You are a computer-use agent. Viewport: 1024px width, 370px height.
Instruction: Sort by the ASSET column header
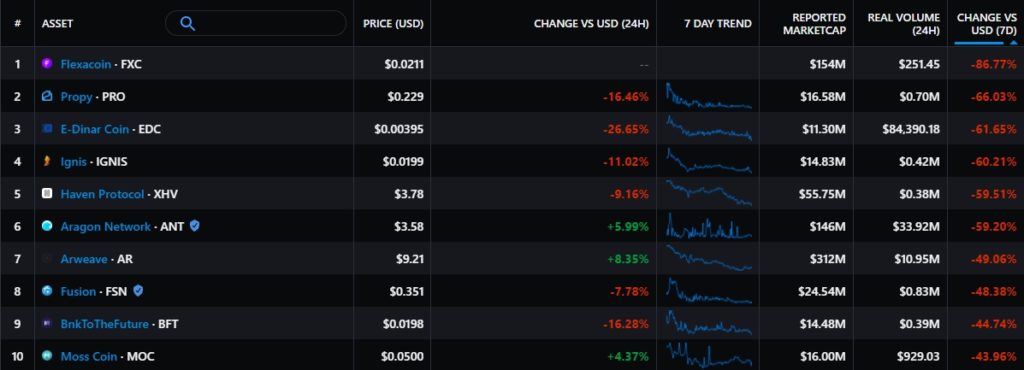coord(57,23)
